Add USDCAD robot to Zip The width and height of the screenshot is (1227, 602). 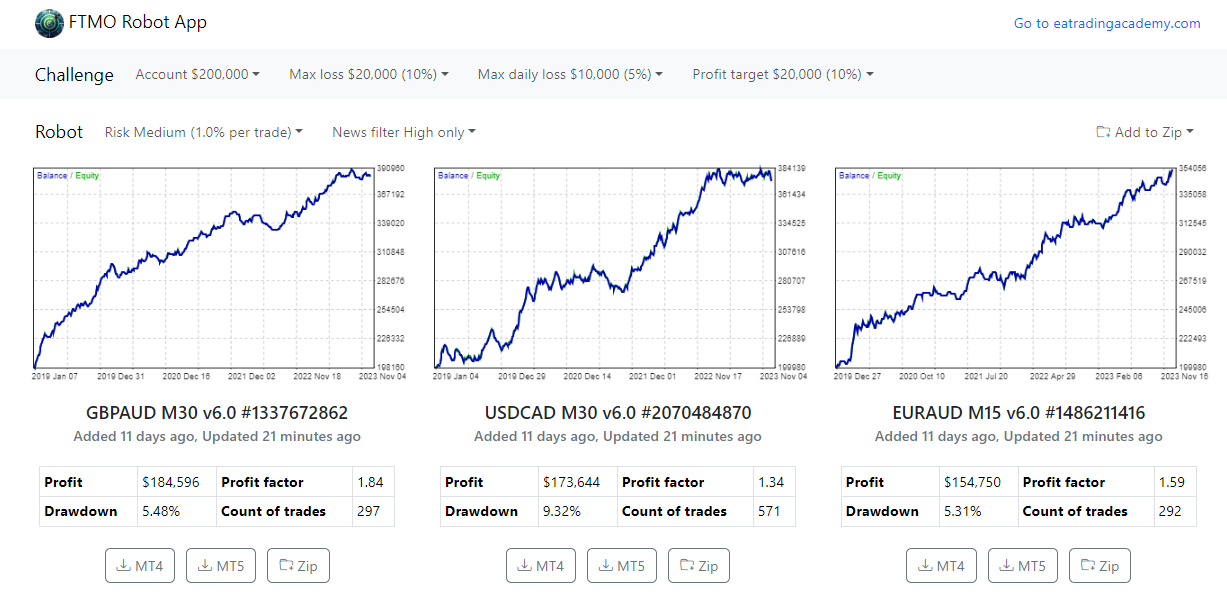699,565
